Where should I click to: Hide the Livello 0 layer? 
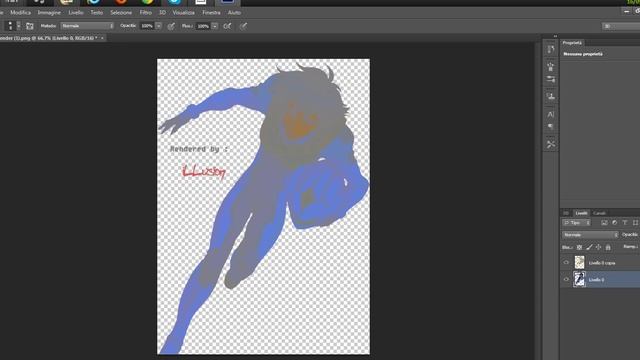point(566,280)
